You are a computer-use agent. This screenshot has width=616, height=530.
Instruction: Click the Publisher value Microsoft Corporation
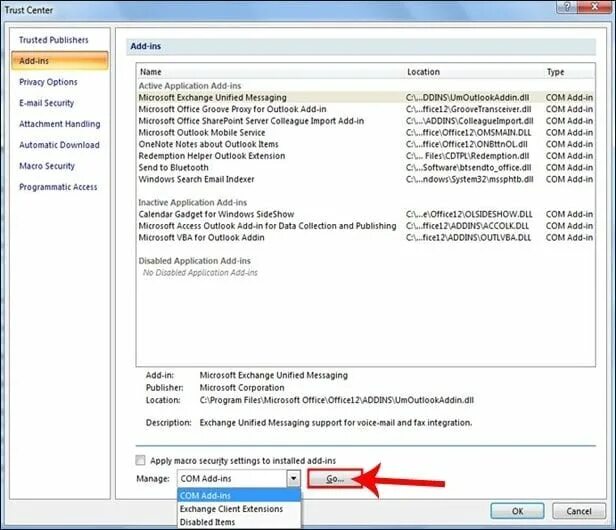[x=242, y=387]
